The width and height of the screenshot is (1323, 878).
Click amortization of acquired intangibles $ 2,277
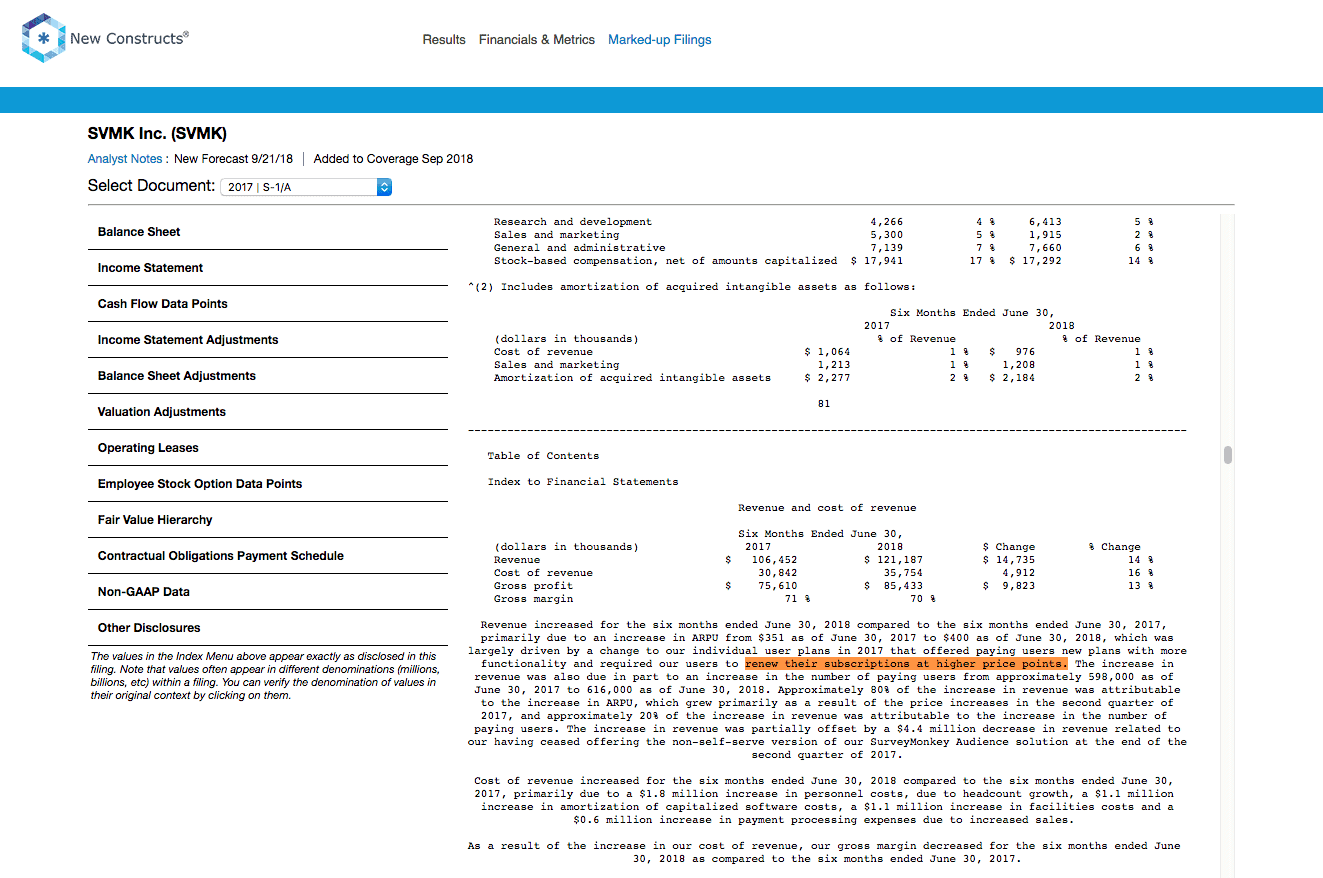828,378
